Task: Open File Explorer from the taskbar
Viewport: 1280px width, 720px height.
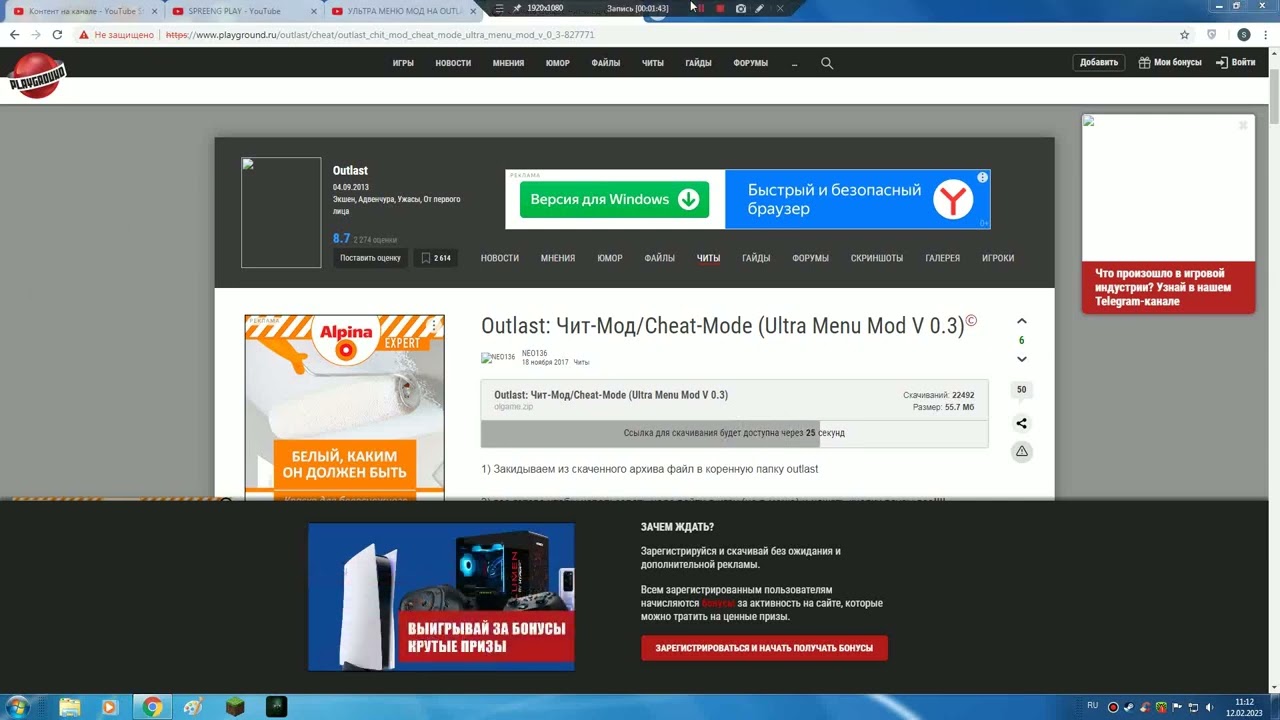Action: (69, 707)
